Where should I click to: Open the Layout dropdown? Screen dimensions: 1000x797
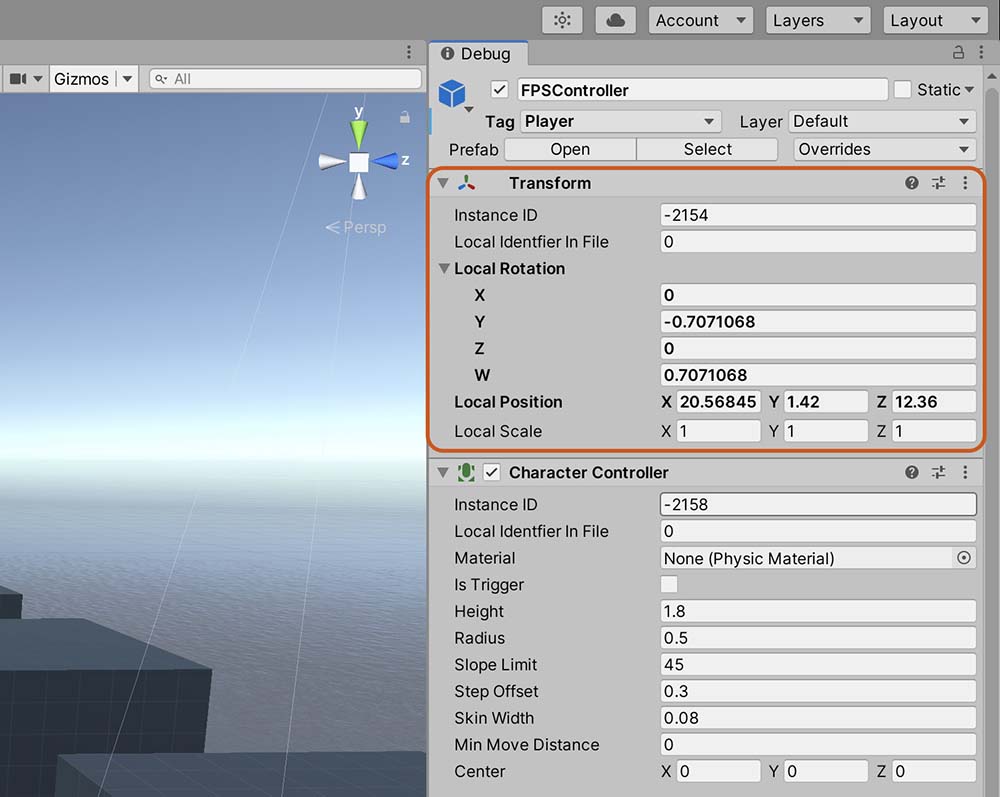pos(935,20)
